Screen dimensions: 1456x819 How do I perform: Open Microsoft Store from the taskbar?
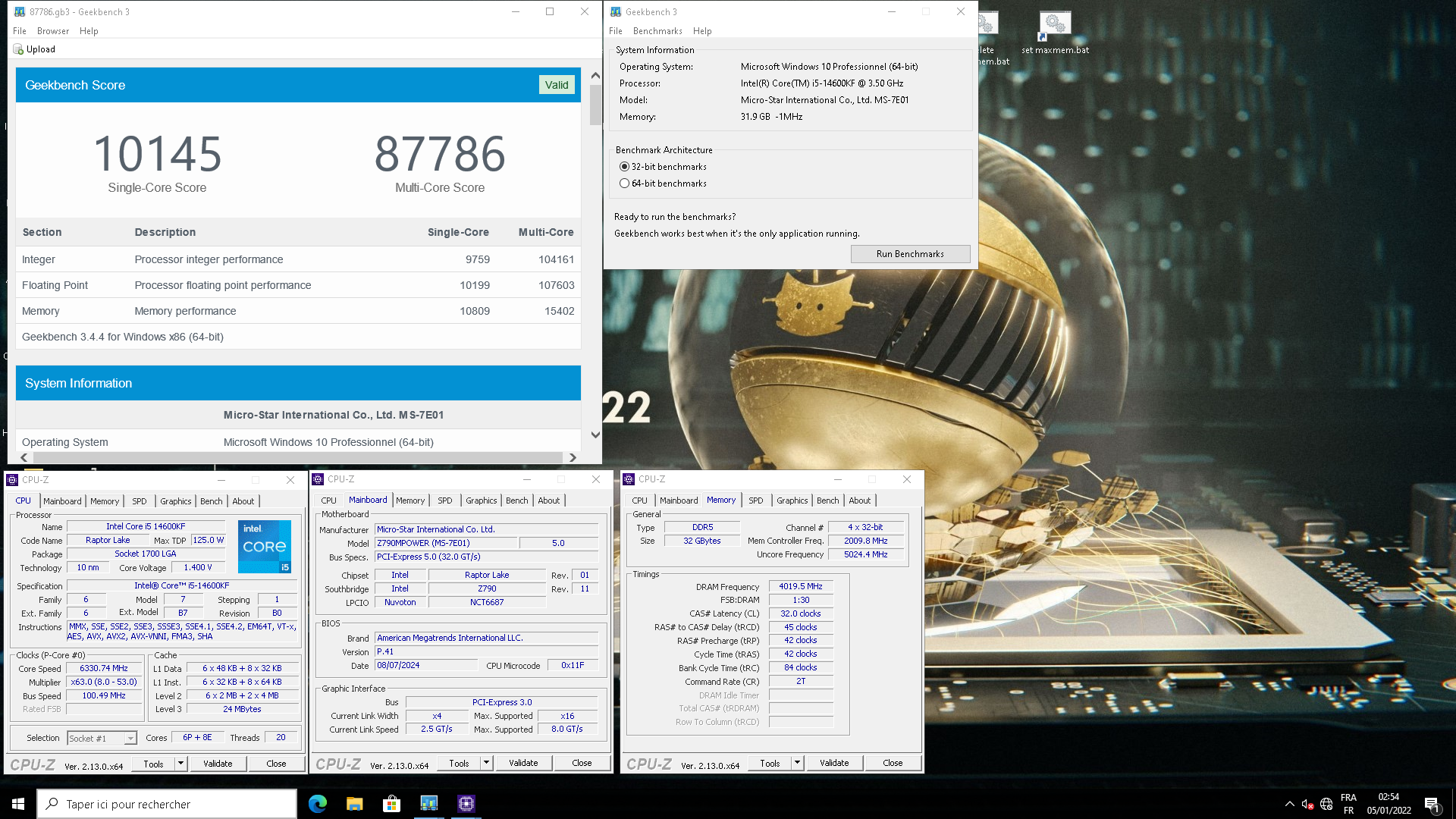point(392,804)
